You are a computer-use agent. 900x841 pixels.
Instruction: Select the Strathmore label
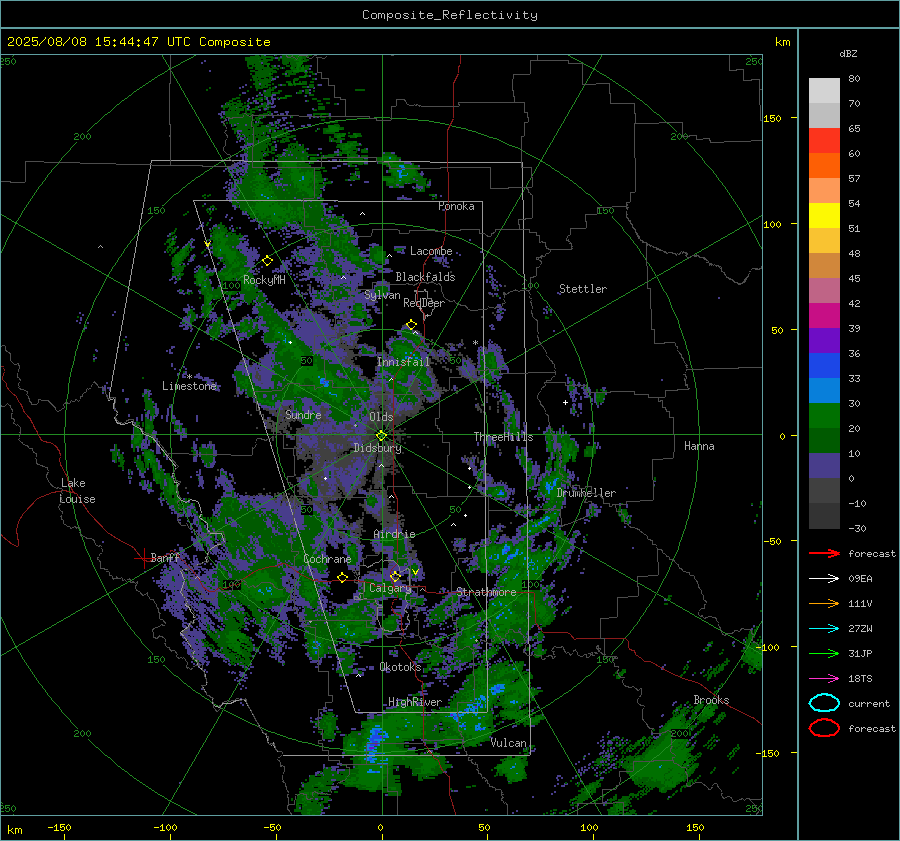[486, 592]
